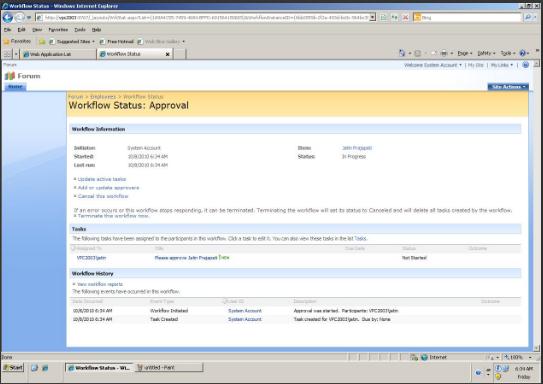Click the Home icon in command bar

(402, 53)
